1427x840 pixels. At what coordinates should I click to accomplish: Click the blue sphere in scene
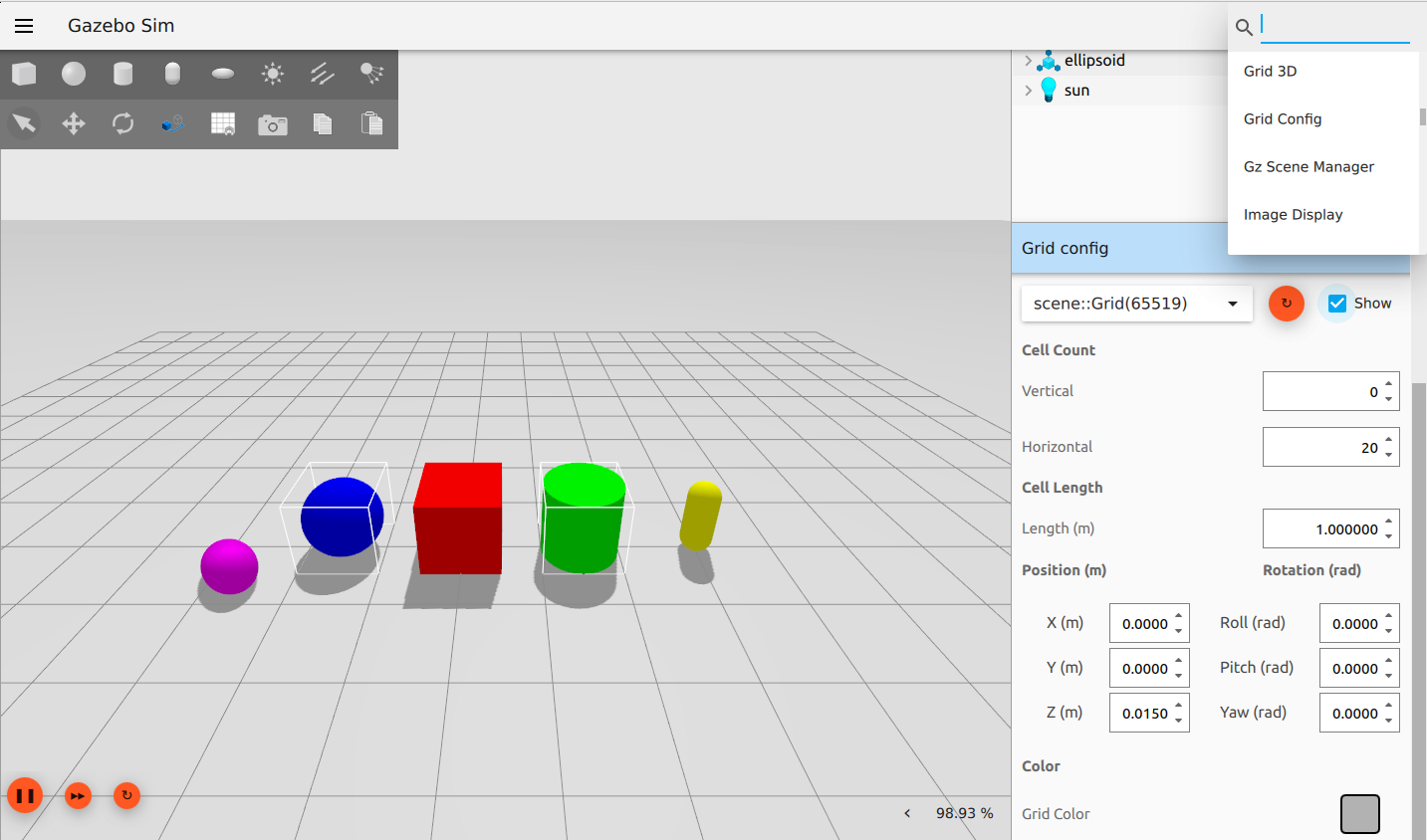point(342,517)
